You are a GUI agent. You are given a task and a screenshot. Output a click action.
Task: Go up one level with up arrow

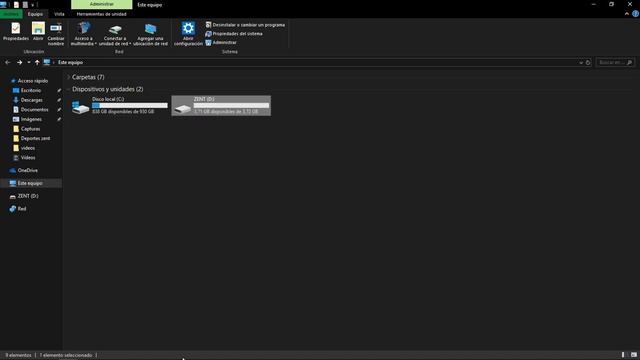click(x=37, y=62)
